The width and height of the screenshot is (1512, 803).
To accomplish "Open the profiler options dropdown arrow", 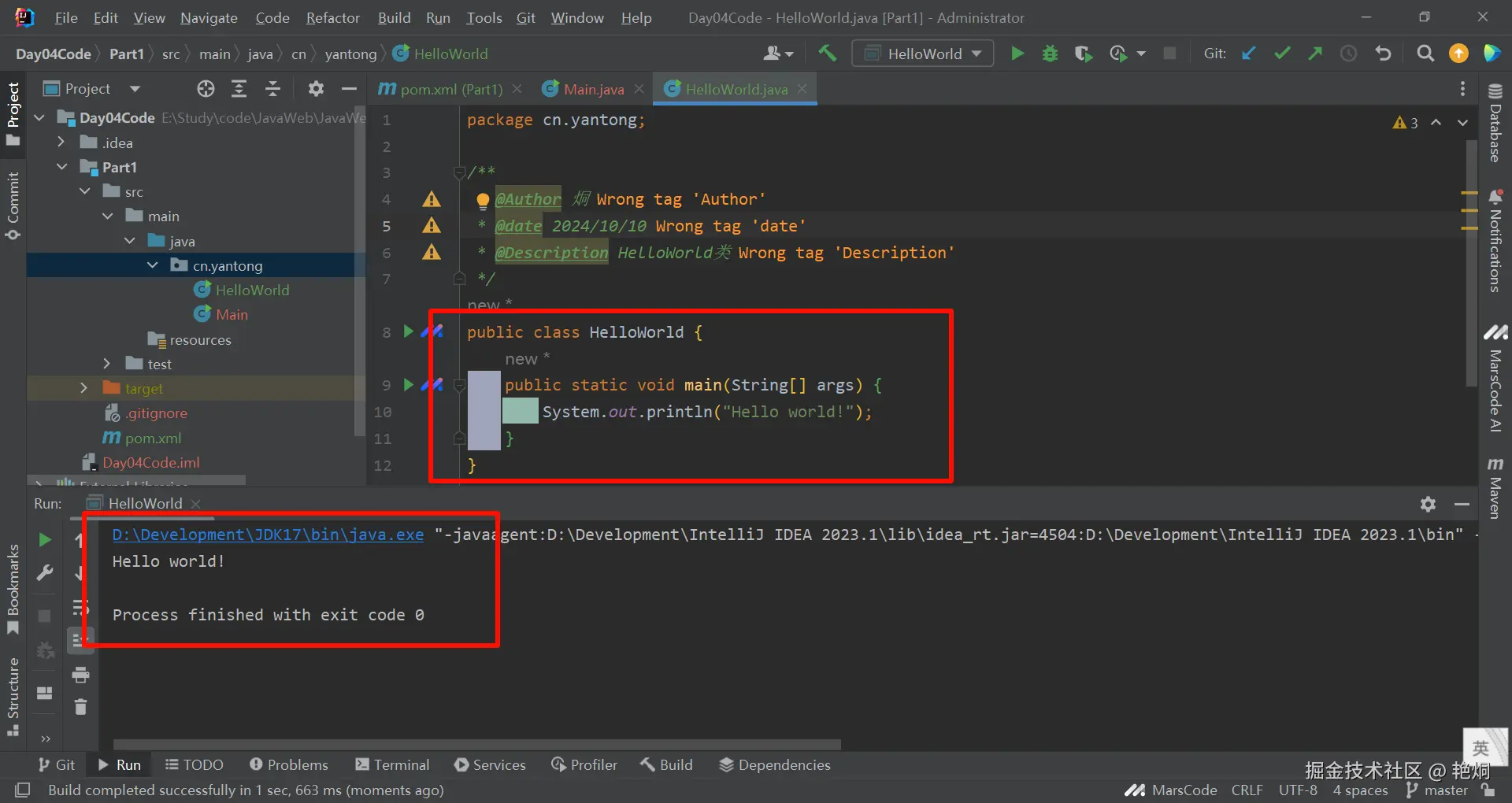I will [x=1141, y=54].
